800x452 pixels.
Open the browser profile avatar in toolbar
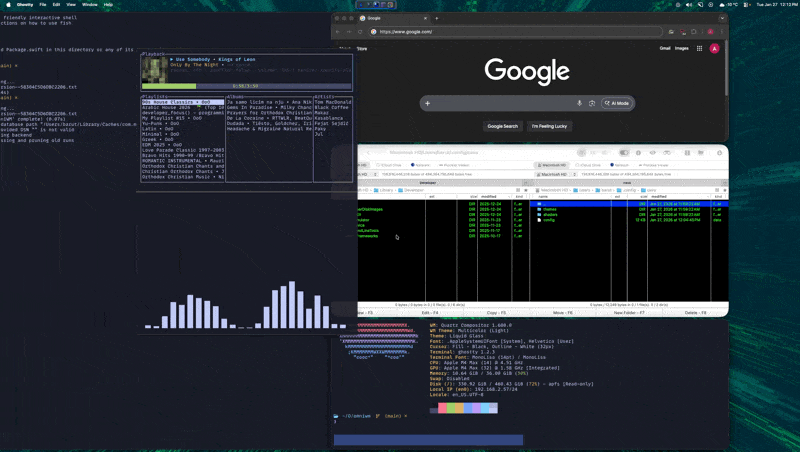click(710, 32)
